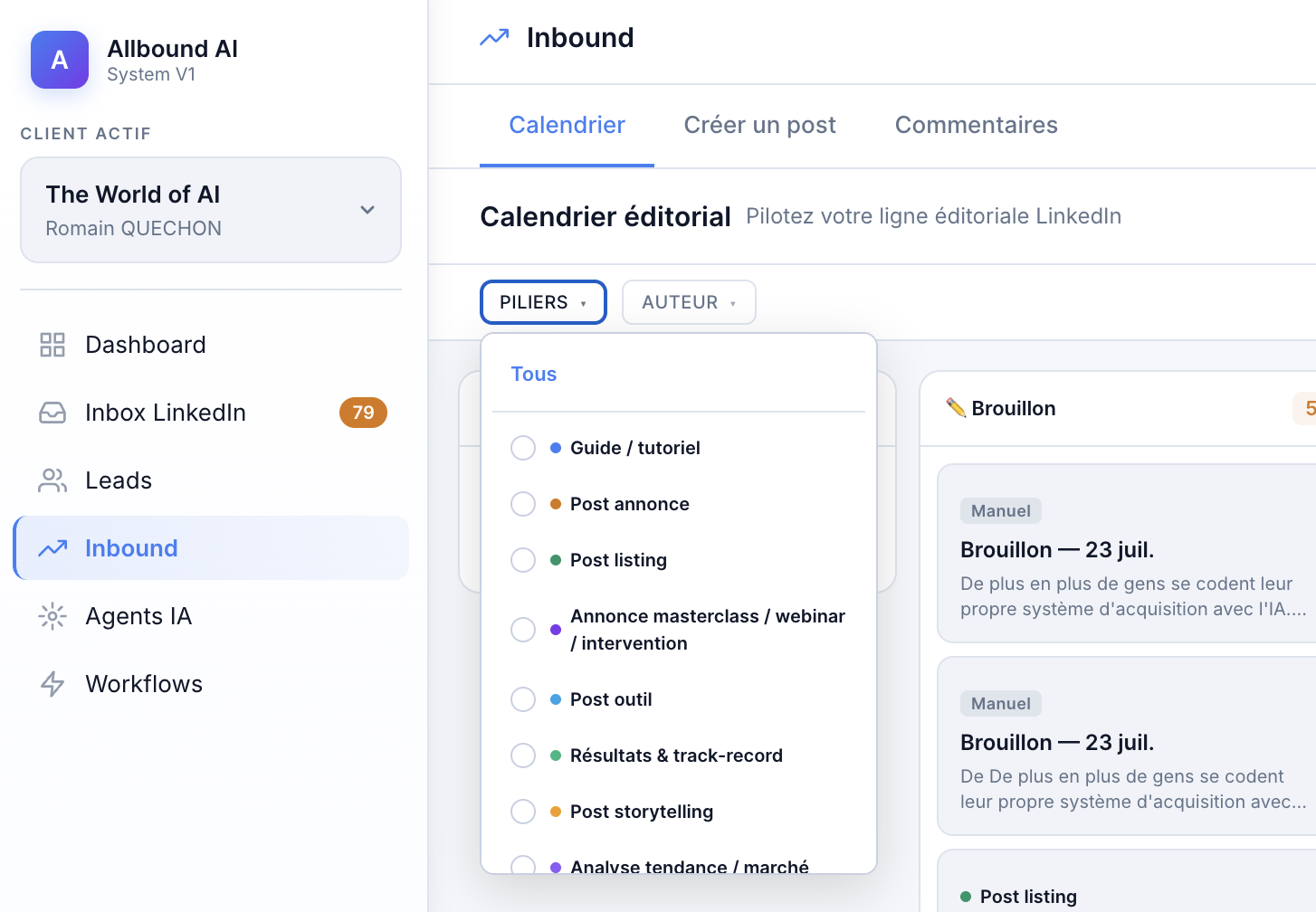Expand The World of AI client selector
This screenshot has height=912, width=1316.
(211, 210)
